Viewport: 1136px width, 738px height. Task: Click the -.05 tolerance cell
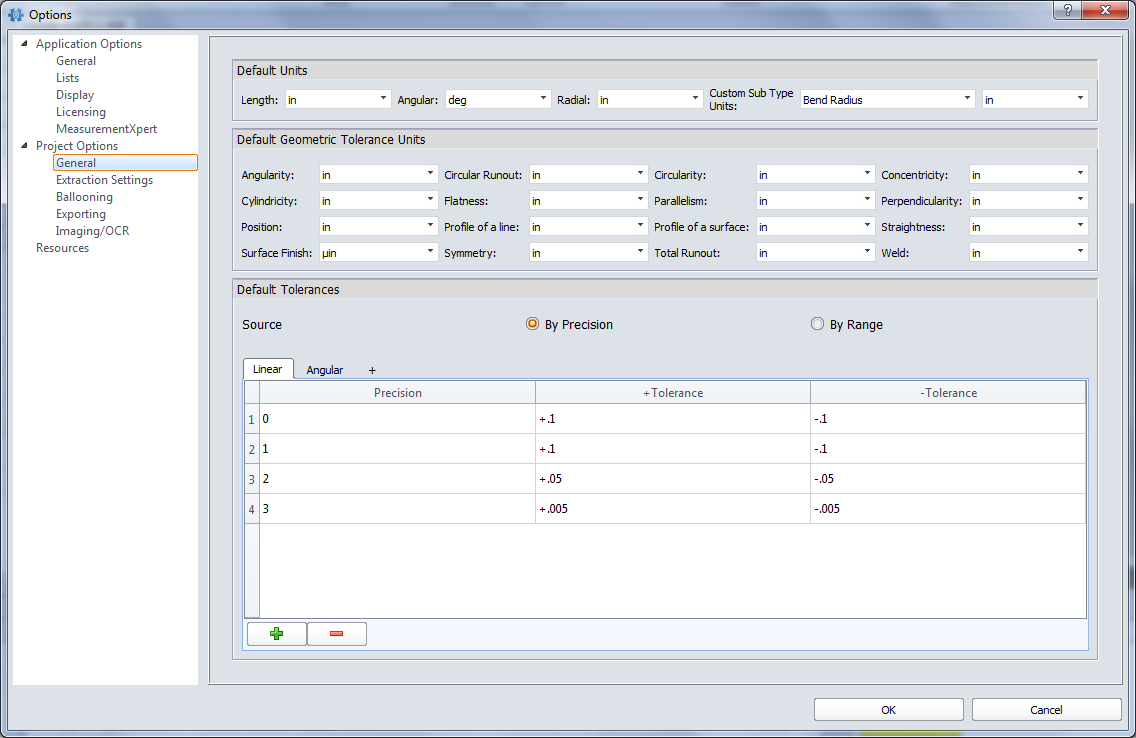point(948,479)
